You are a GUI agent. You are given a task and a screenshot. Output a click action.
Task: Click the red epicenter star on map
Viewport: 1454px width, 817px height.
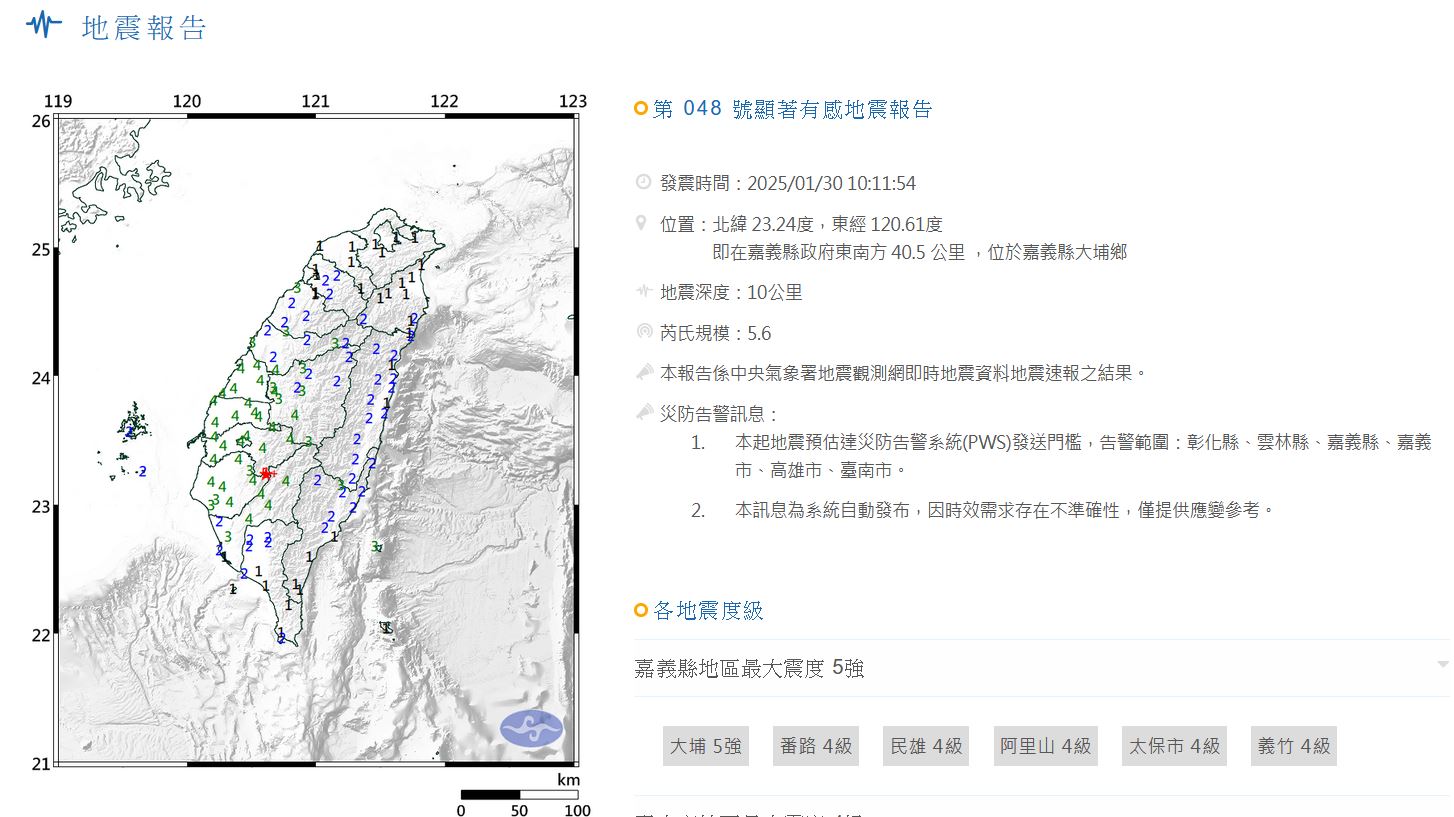265,473
